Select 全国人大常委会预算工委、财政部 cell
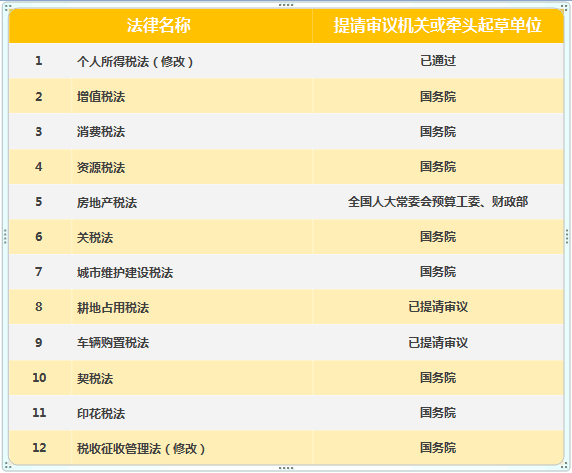 click(x=438, y=202)
